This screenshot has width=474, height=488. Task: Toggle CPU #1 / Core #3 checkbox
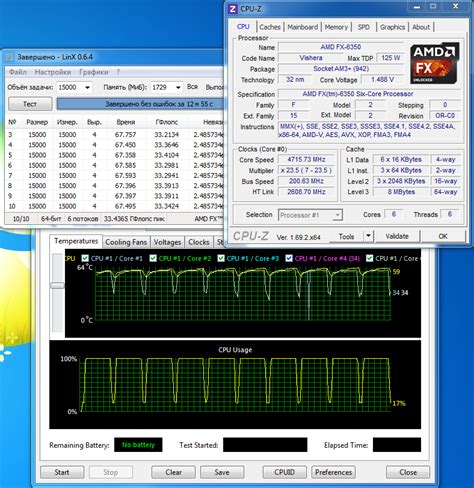(221, 258)
